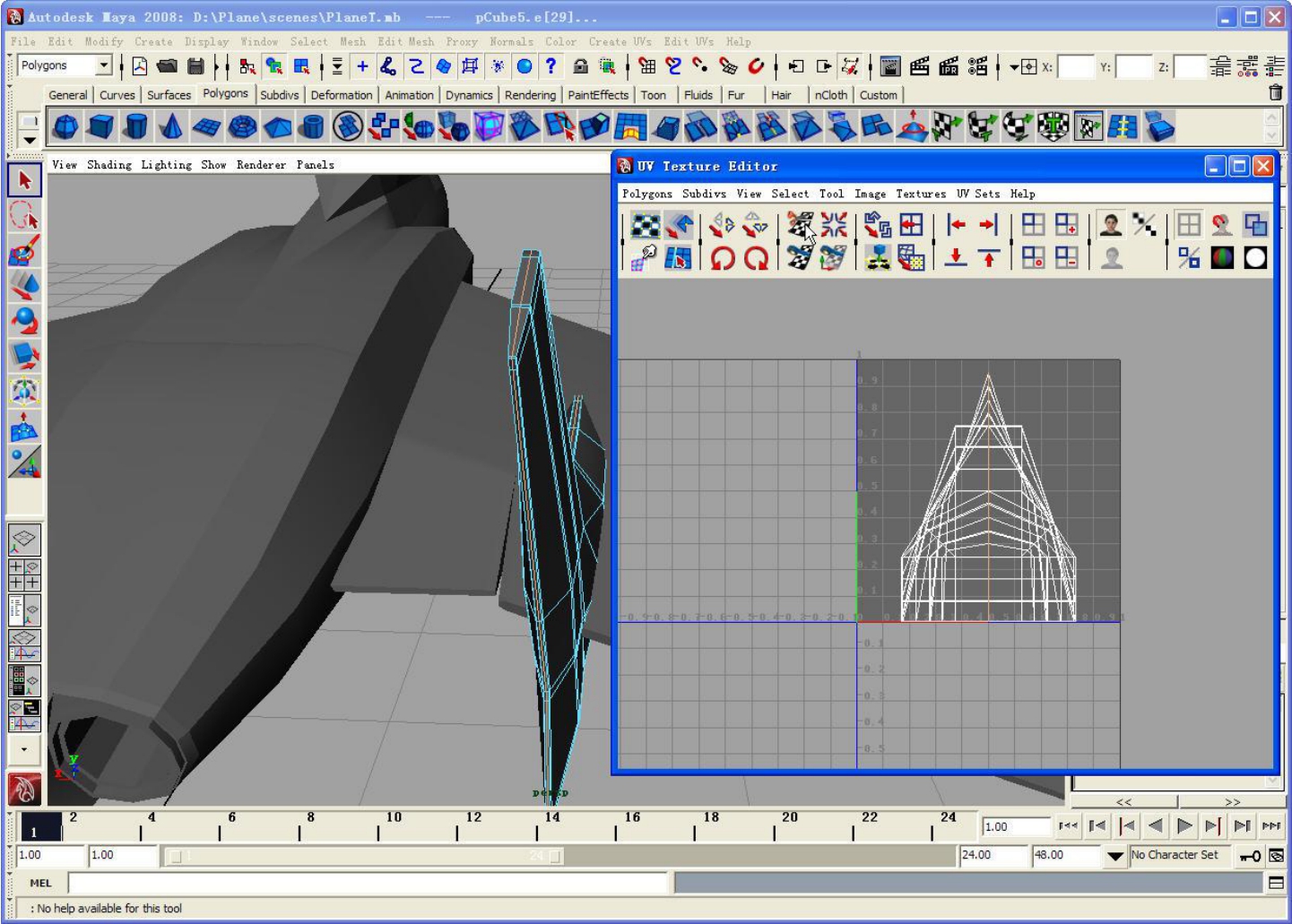The width and height of the screenshot is (1292, 924).
Task: Open Edit Mesh menu
Action: pos(405,41)
